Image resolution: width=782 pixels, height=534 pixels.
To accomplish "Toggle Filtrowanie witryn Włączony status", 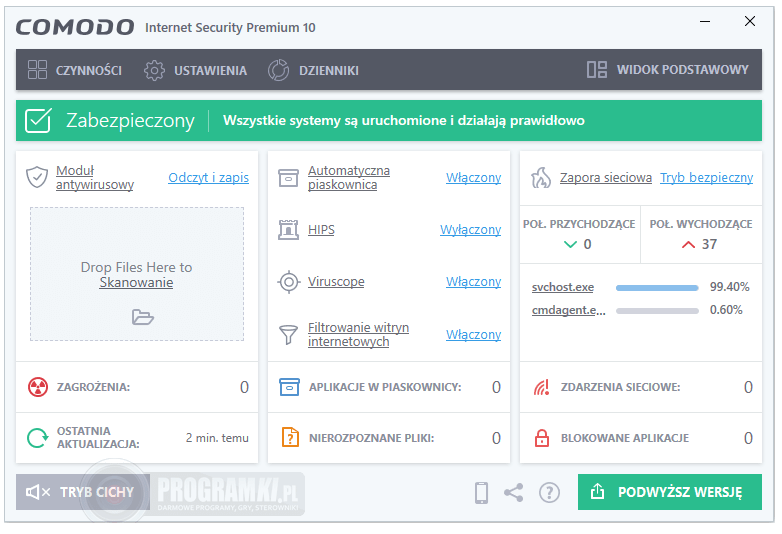I will point(473,335).
